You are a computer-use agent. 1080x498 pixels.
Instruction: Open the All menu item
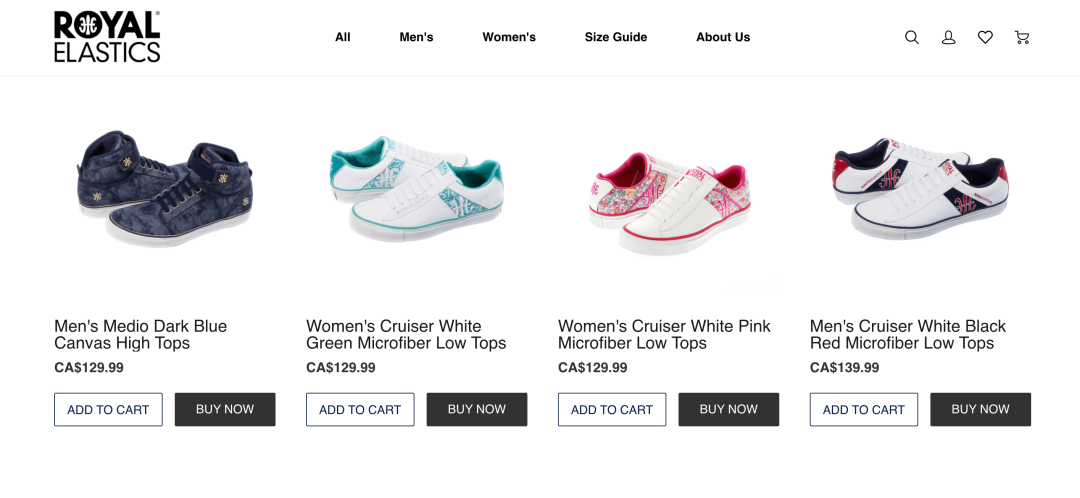point(343,37)
